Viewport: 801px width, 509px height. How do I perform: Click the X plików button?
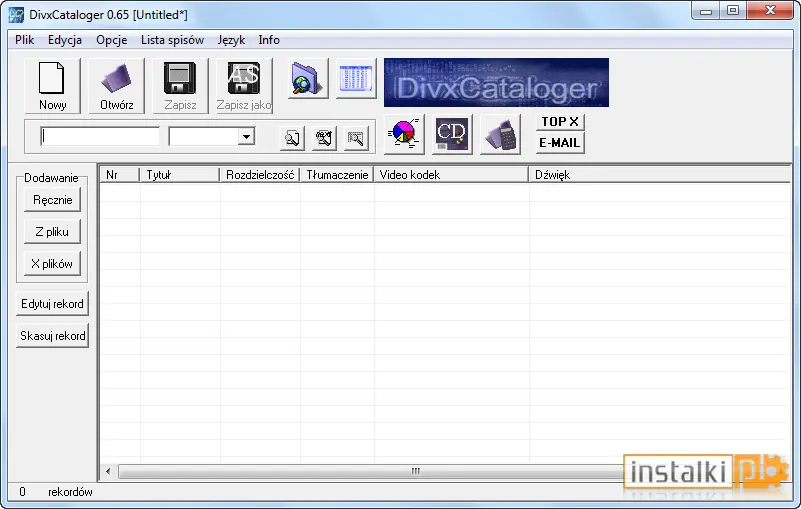click(52, 264)
